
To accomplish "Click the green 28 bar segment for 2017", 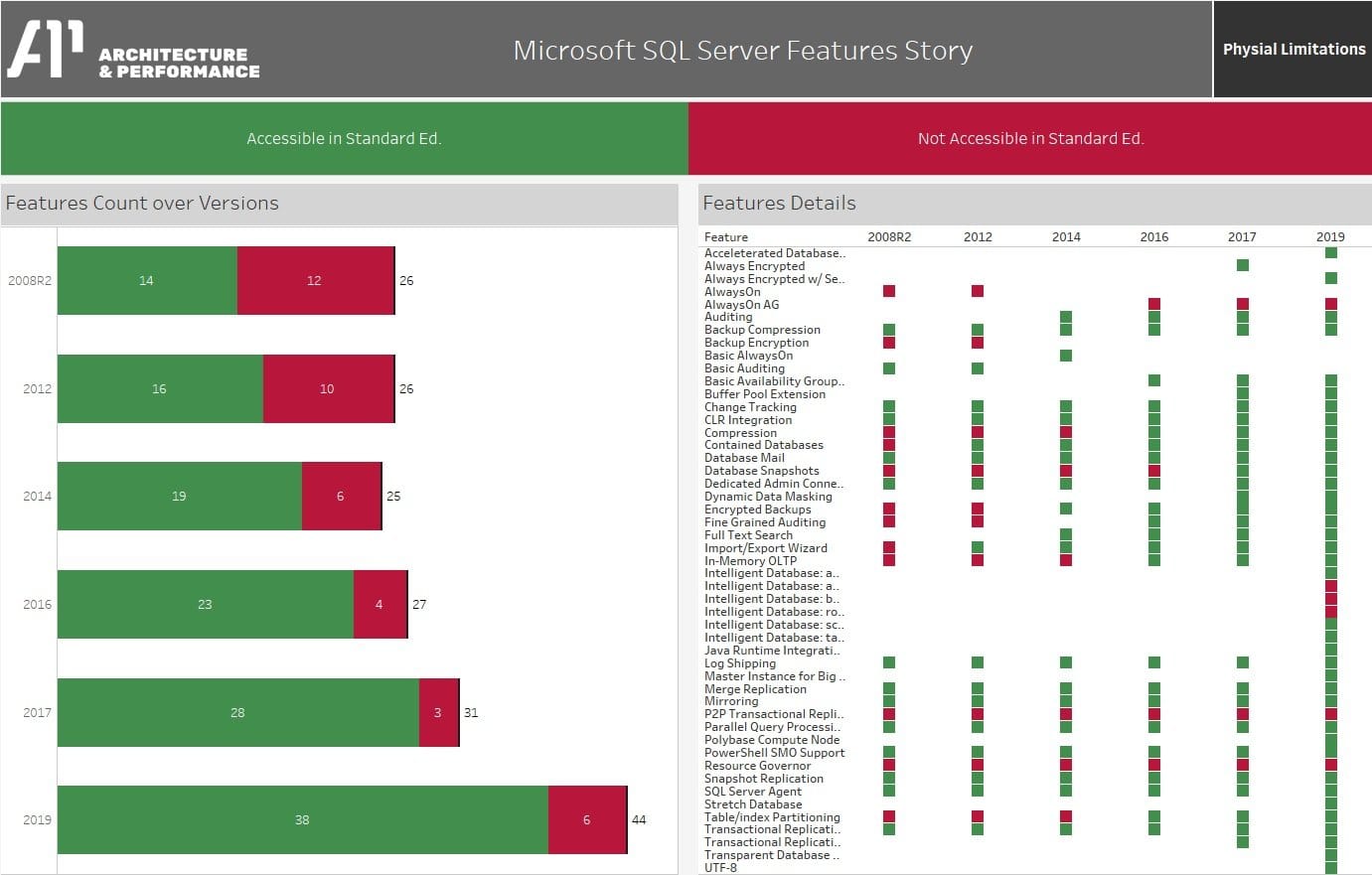I will point(238,712).
